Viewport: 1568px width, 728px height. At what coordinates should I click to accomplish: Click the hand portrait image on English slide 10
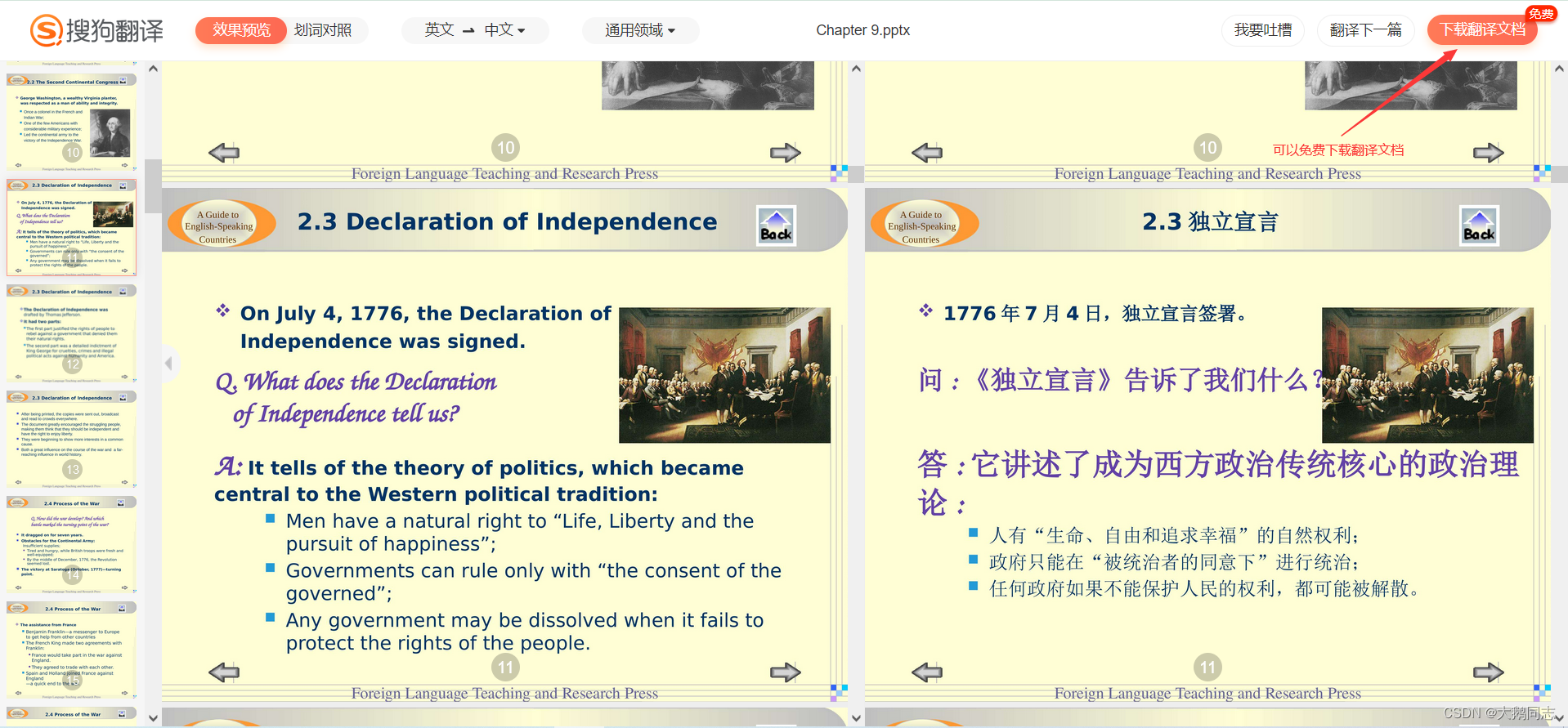[708, 85]
